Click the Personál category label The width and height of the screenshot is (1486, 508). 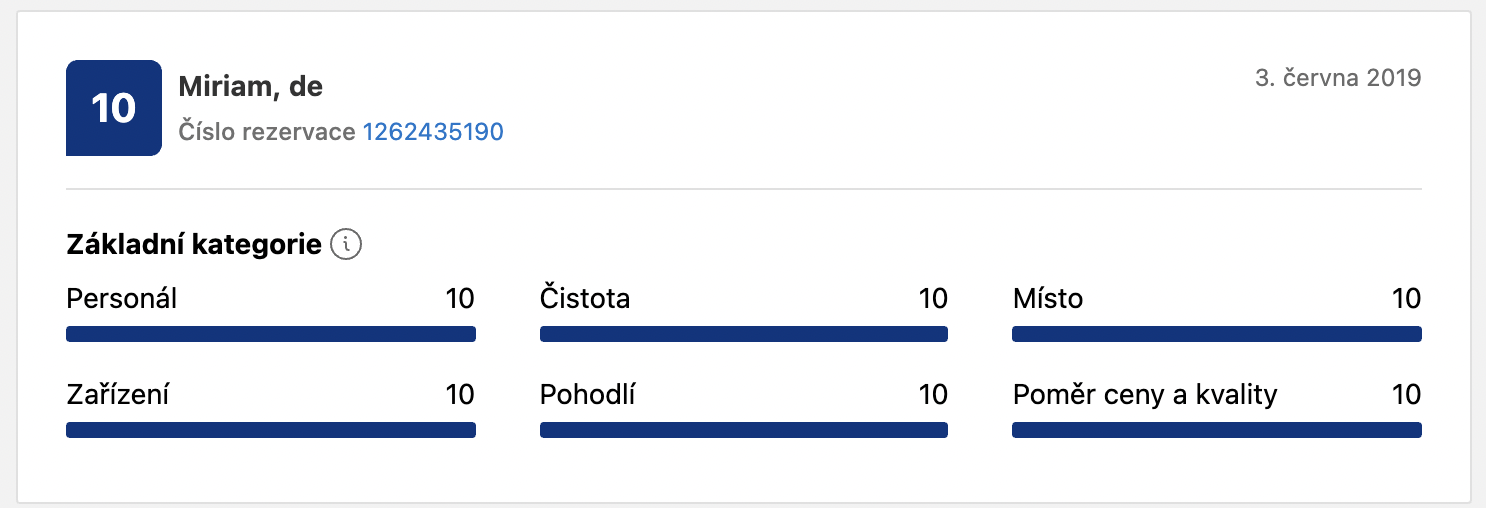(x=122, y=298)
